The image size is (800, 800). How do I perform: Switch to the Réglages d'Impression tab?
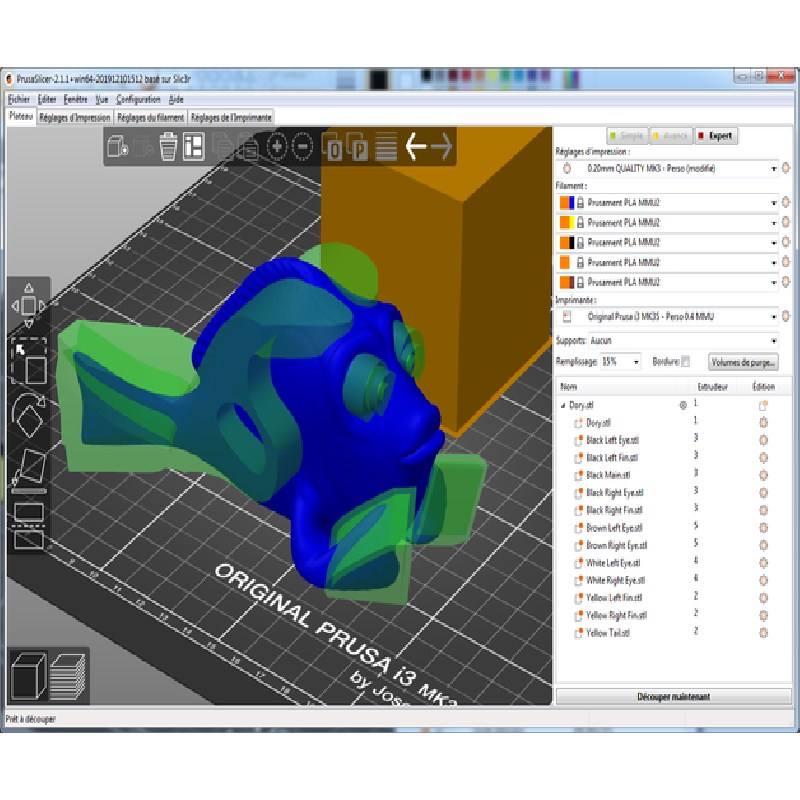tap(75, 117)
